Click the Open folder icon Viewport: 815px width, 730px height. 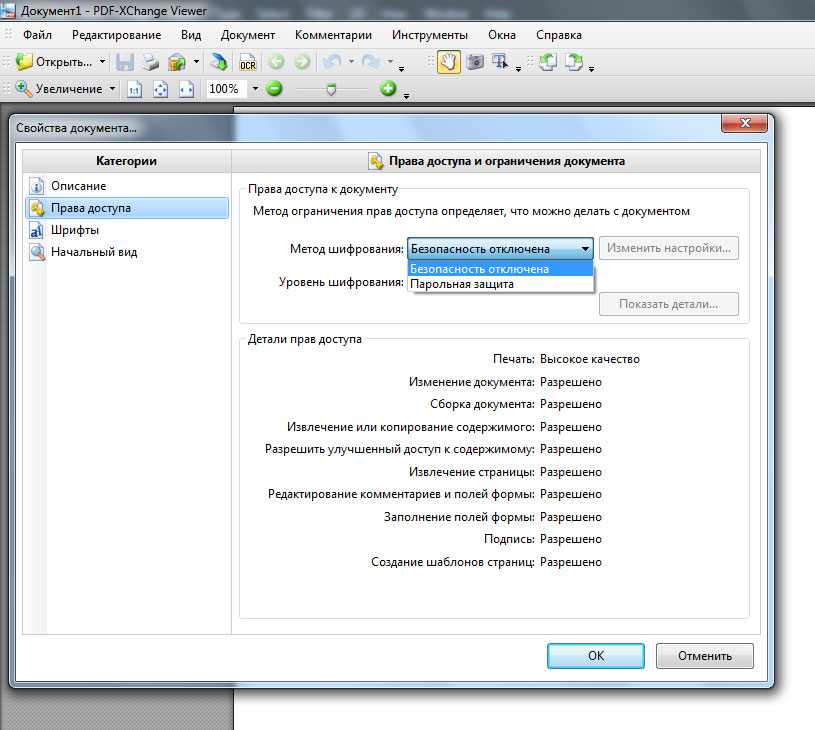[x=24, y=62]
